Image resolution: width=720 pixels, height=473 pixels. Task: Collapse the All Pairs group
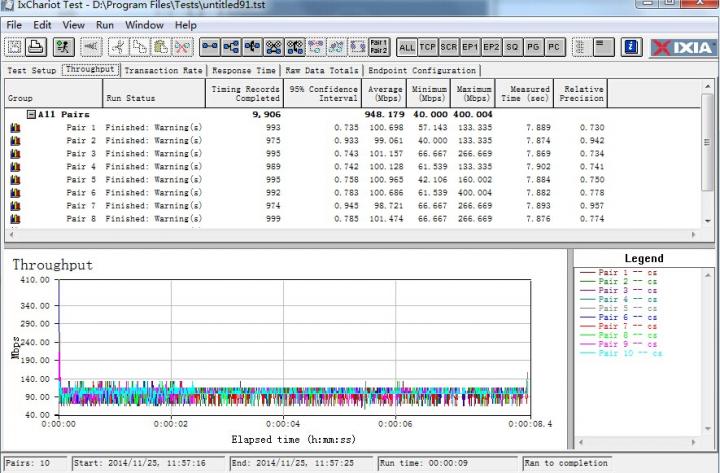(31, 114)
